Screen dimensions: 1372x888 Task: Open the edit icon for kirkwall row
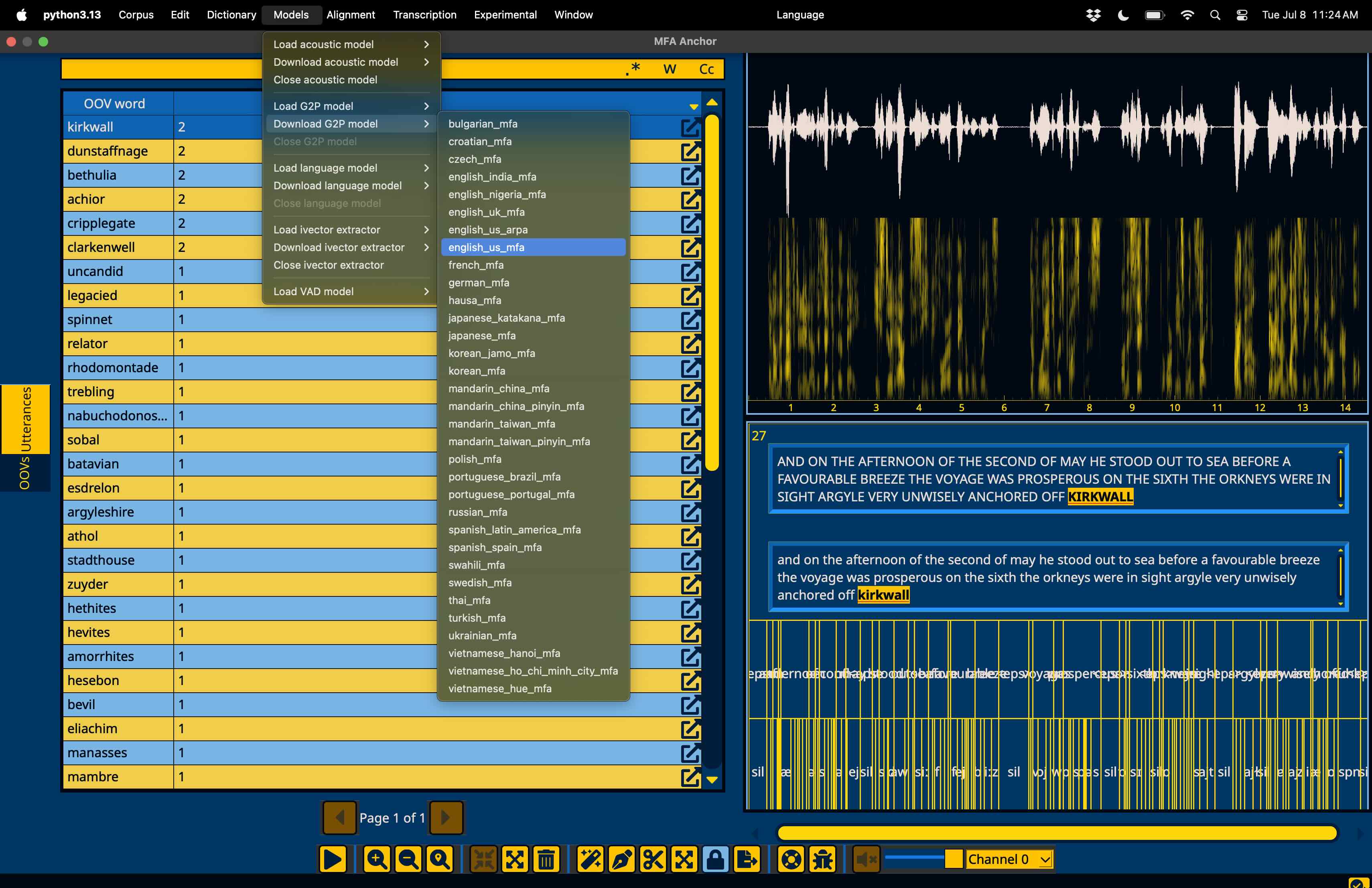(690, 128)
